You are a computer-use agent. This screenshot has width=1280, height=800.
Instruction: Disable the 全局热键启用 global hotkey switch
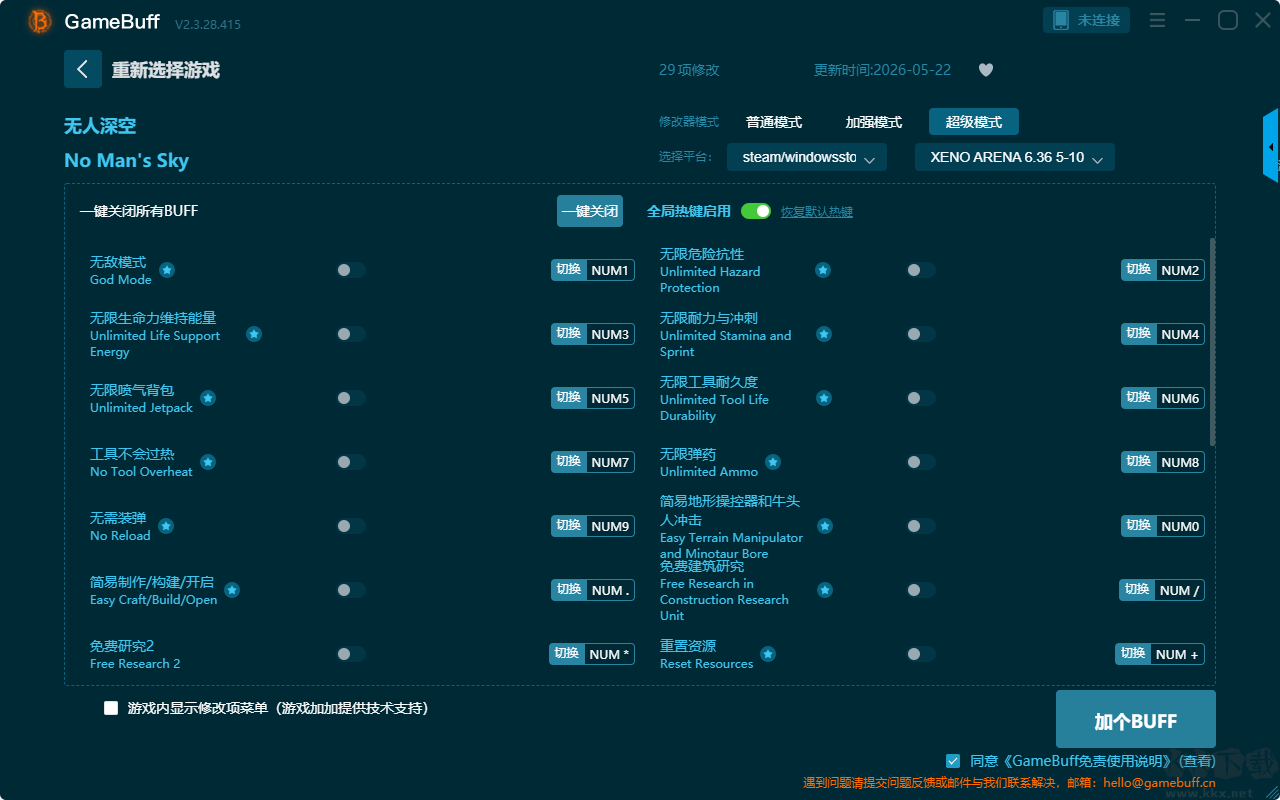[756, 211]
